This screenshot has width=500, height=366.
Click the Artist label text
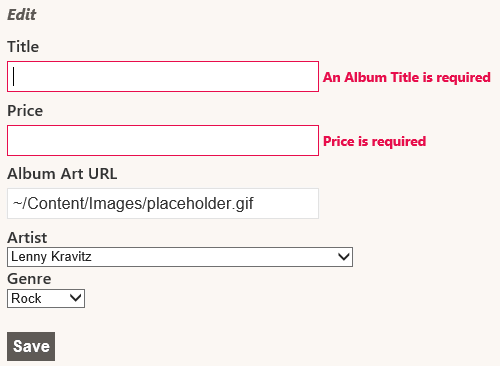27,238
